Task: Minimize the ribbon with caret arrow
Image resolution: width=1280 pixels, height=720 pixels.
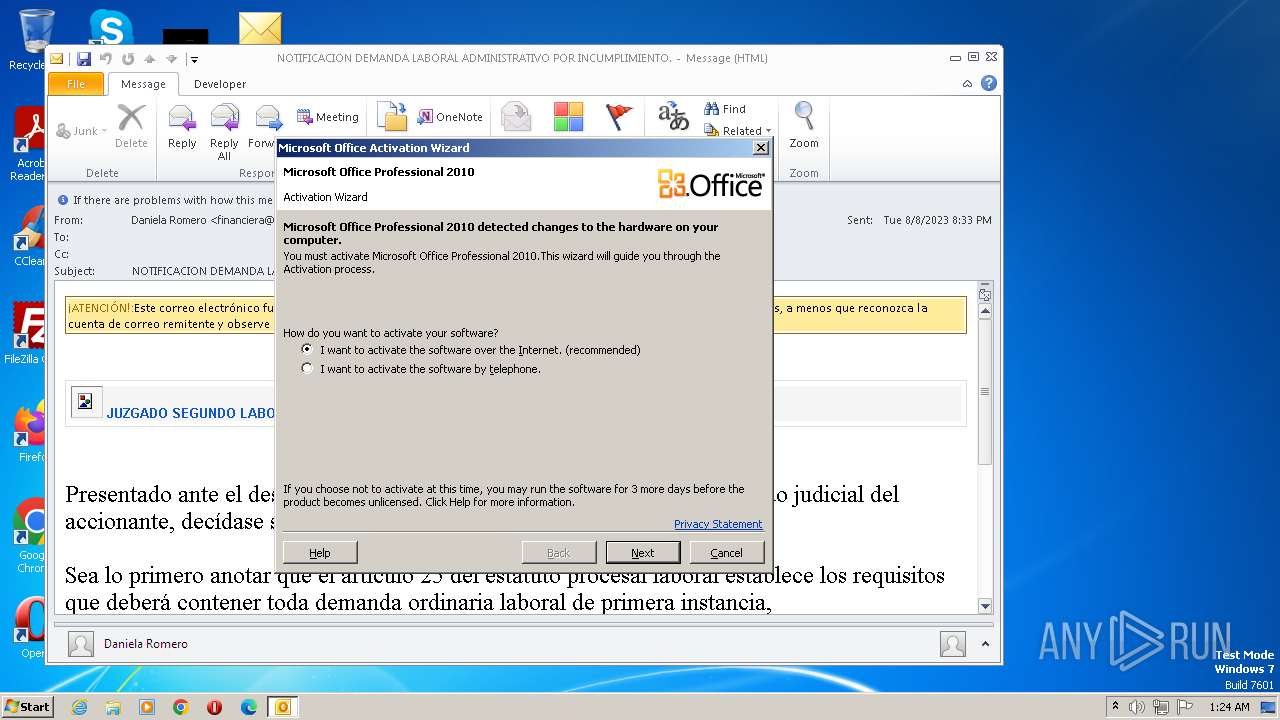Action: click(x=967, y=84)
